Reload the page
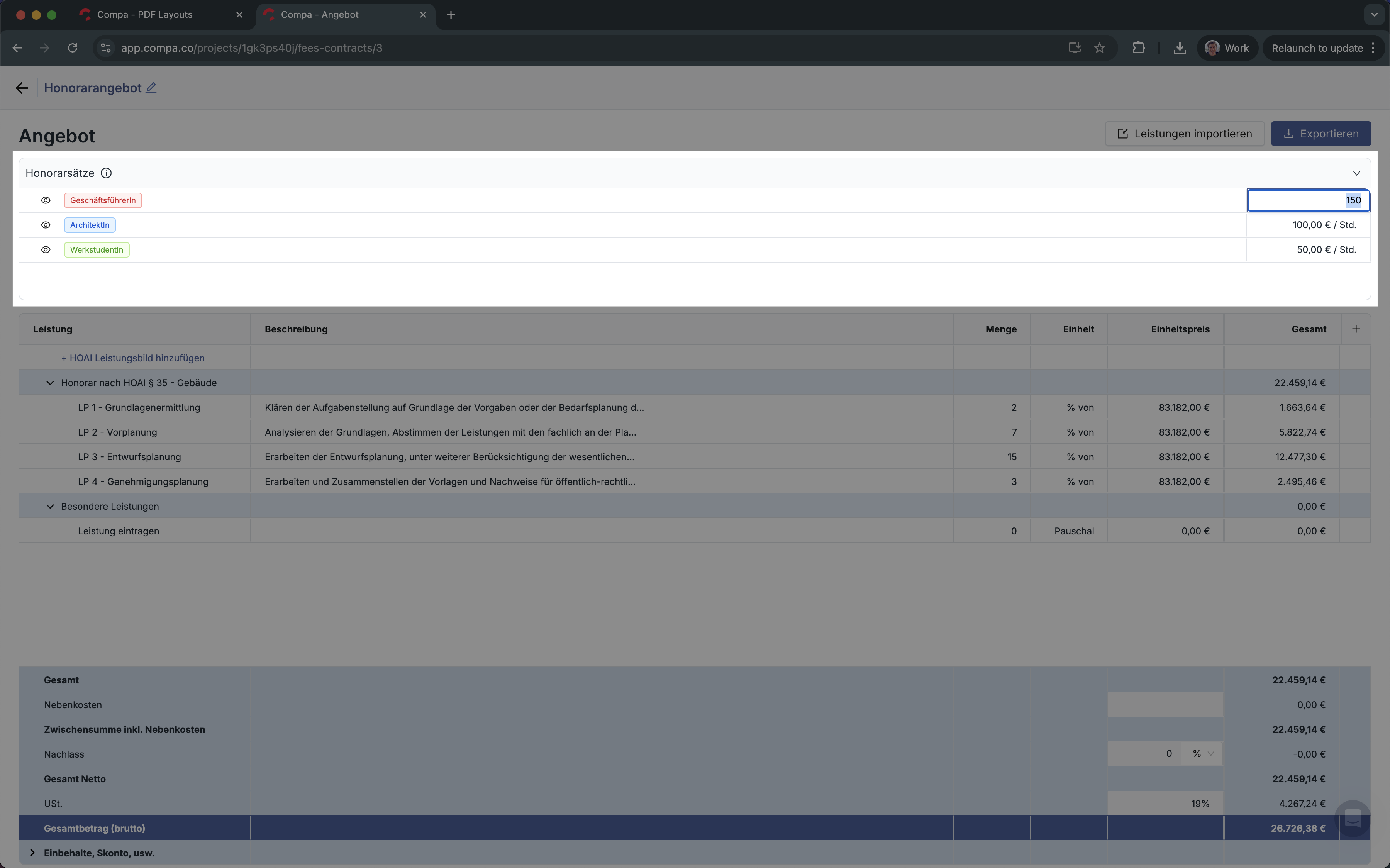 tap(72, 48)
